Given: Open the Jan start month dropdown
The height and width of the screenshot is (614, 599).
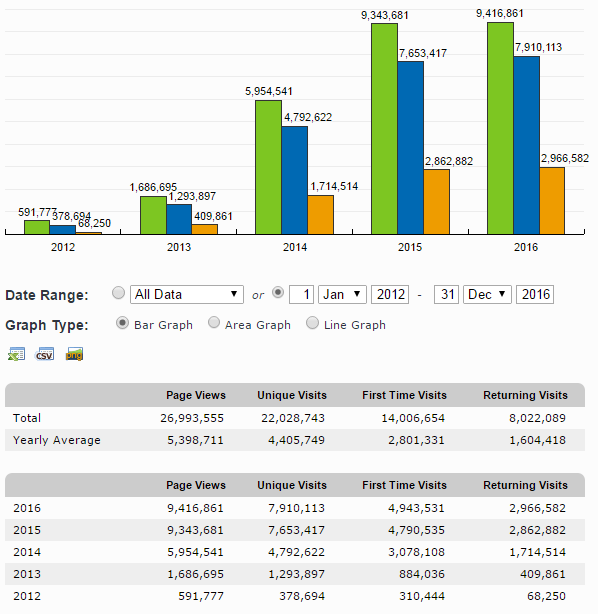Looking at the screenshot, I should tap(342, 294).
